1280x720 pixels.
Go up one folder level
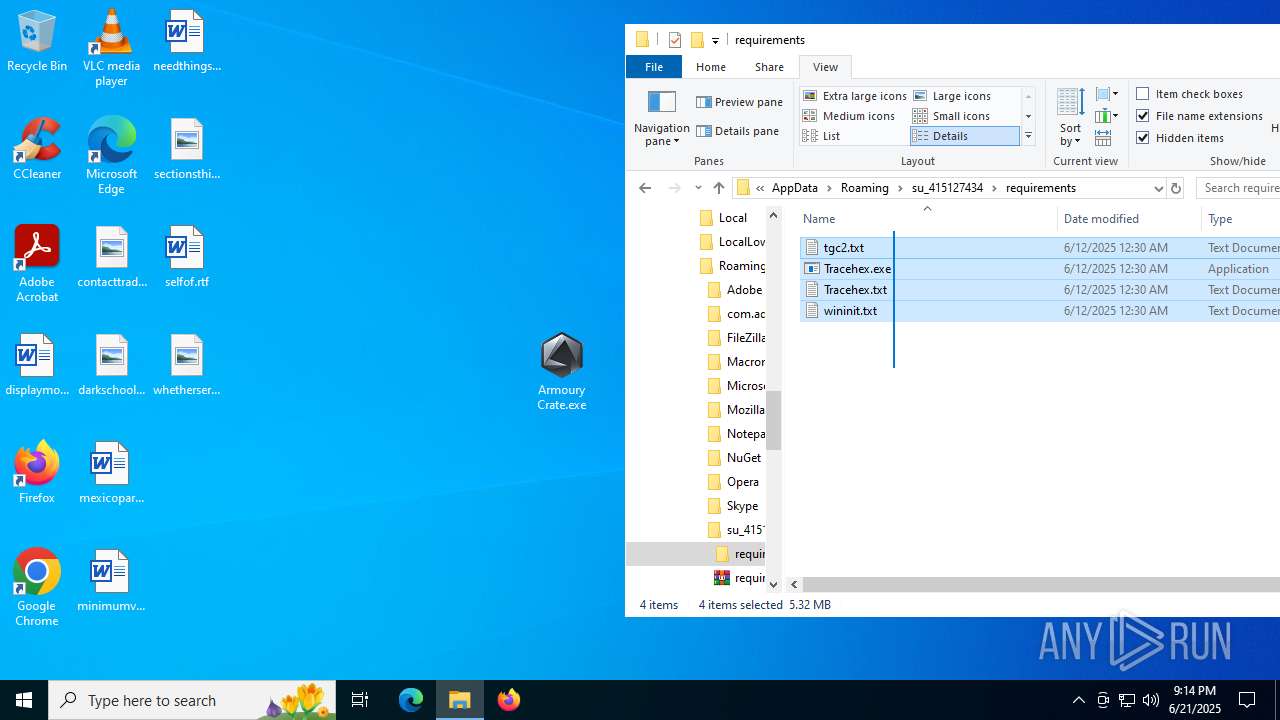718,188
